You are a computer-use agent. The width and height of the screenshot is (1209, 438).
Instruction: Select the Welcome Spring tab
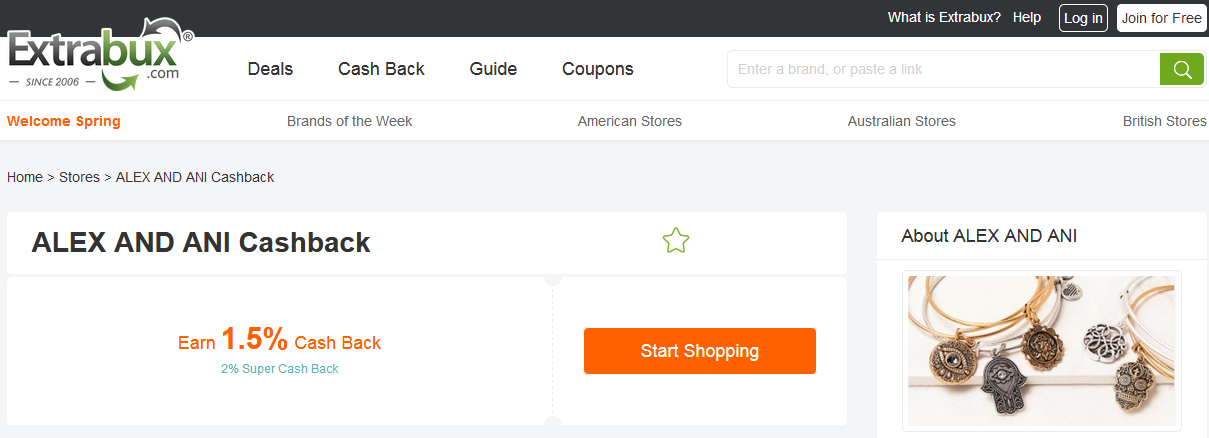64,121
